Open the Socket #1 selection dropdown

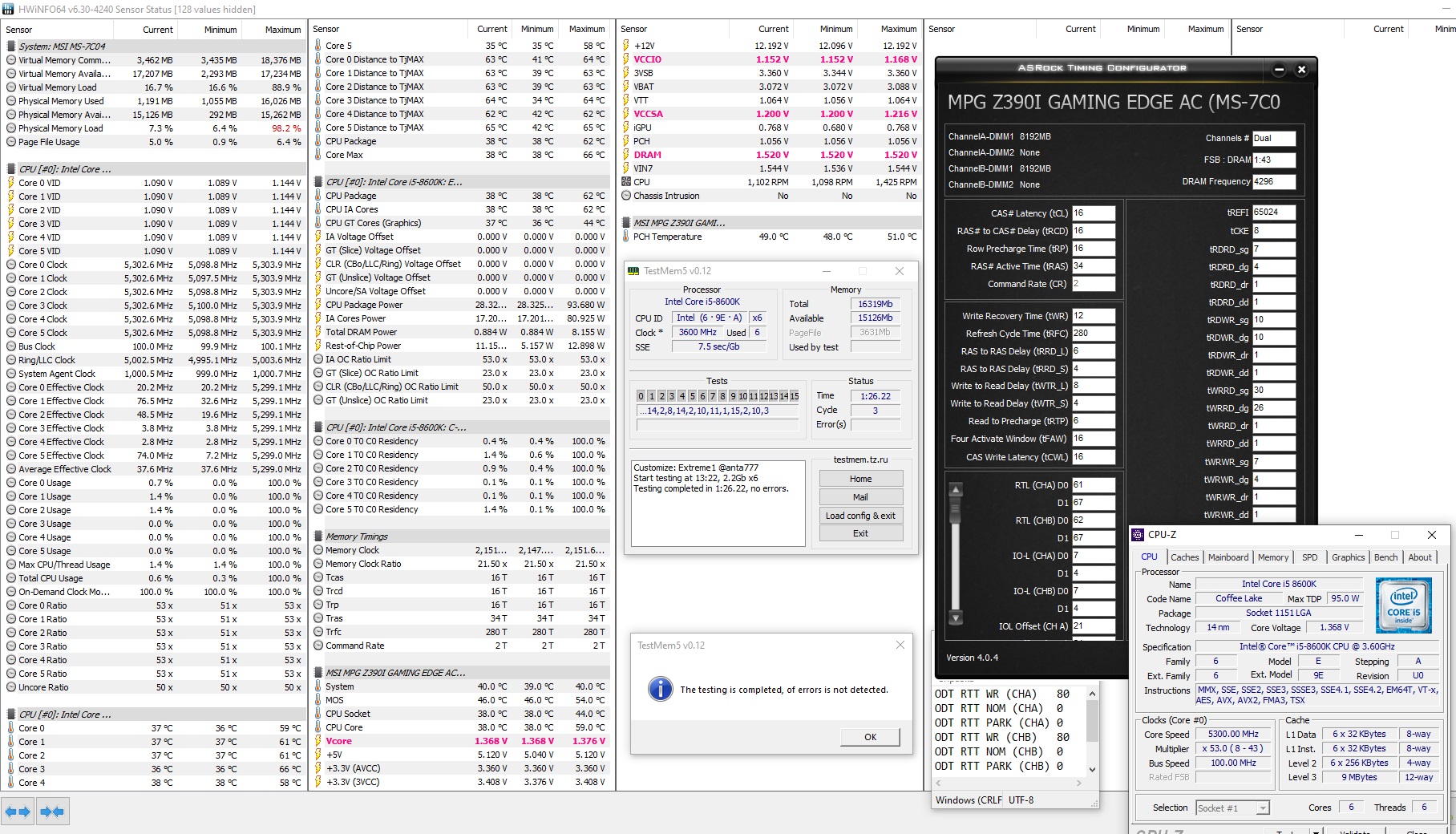pyautogui.click(x=1232, y=808)
